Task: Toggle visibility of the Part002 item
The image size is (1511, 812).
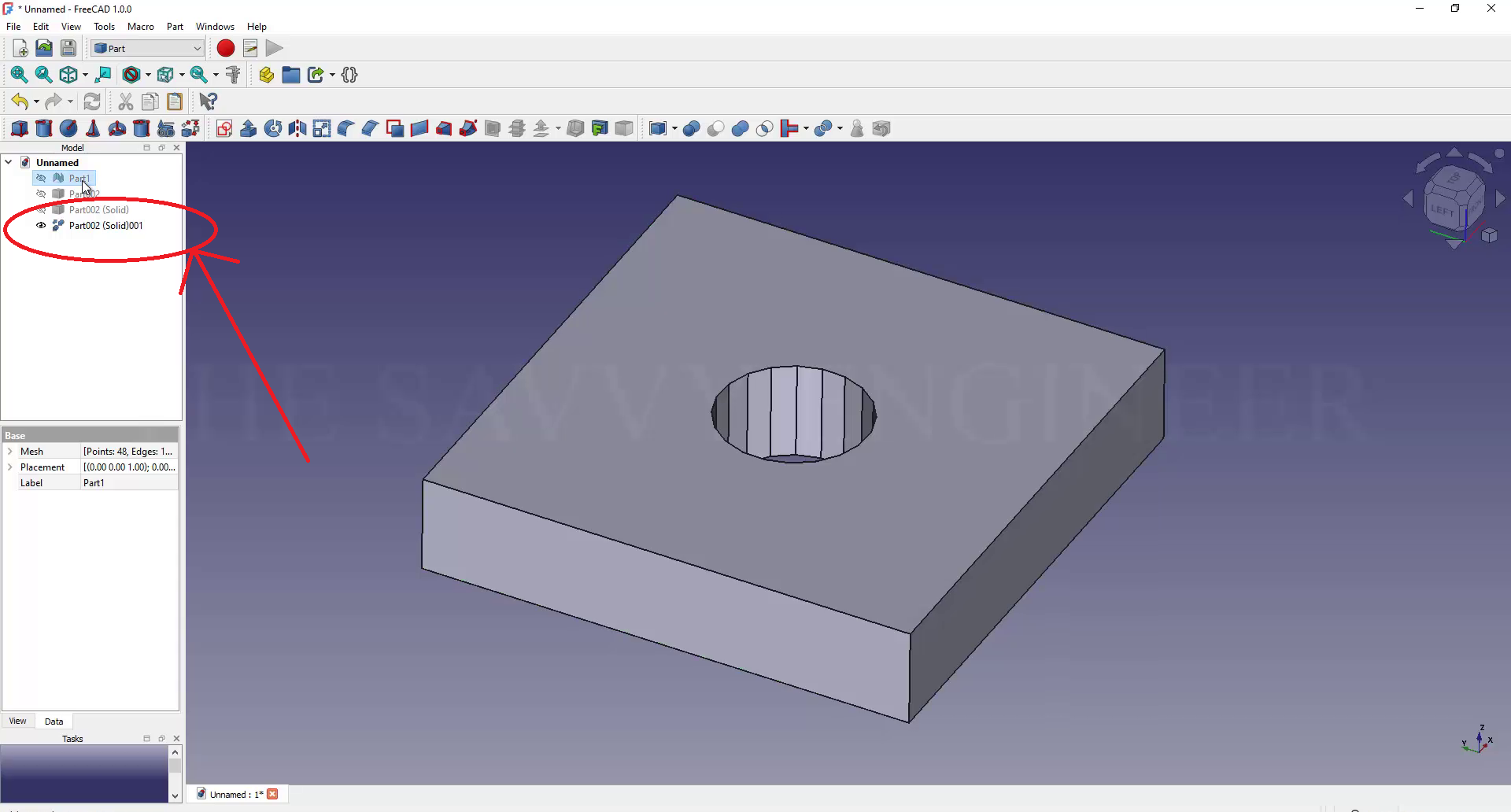Action: click(x=41, y=194)
